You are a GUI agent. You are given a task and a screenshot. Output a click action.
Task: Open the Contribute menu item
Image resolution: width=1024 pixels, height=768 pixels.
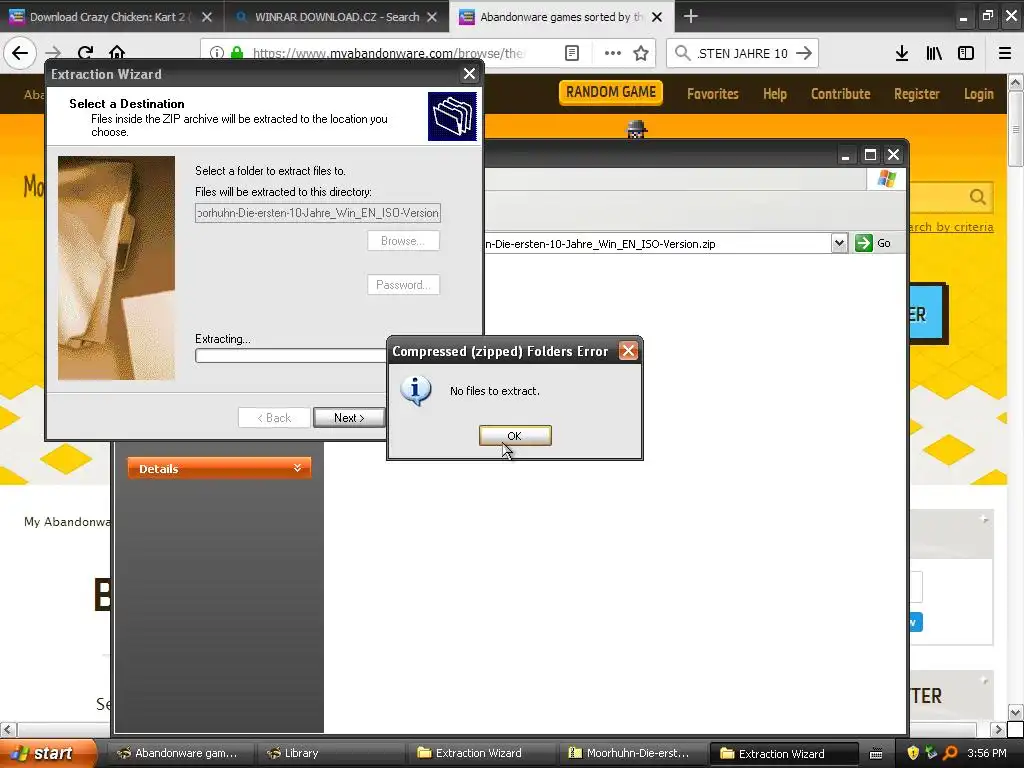coord(840,94)
